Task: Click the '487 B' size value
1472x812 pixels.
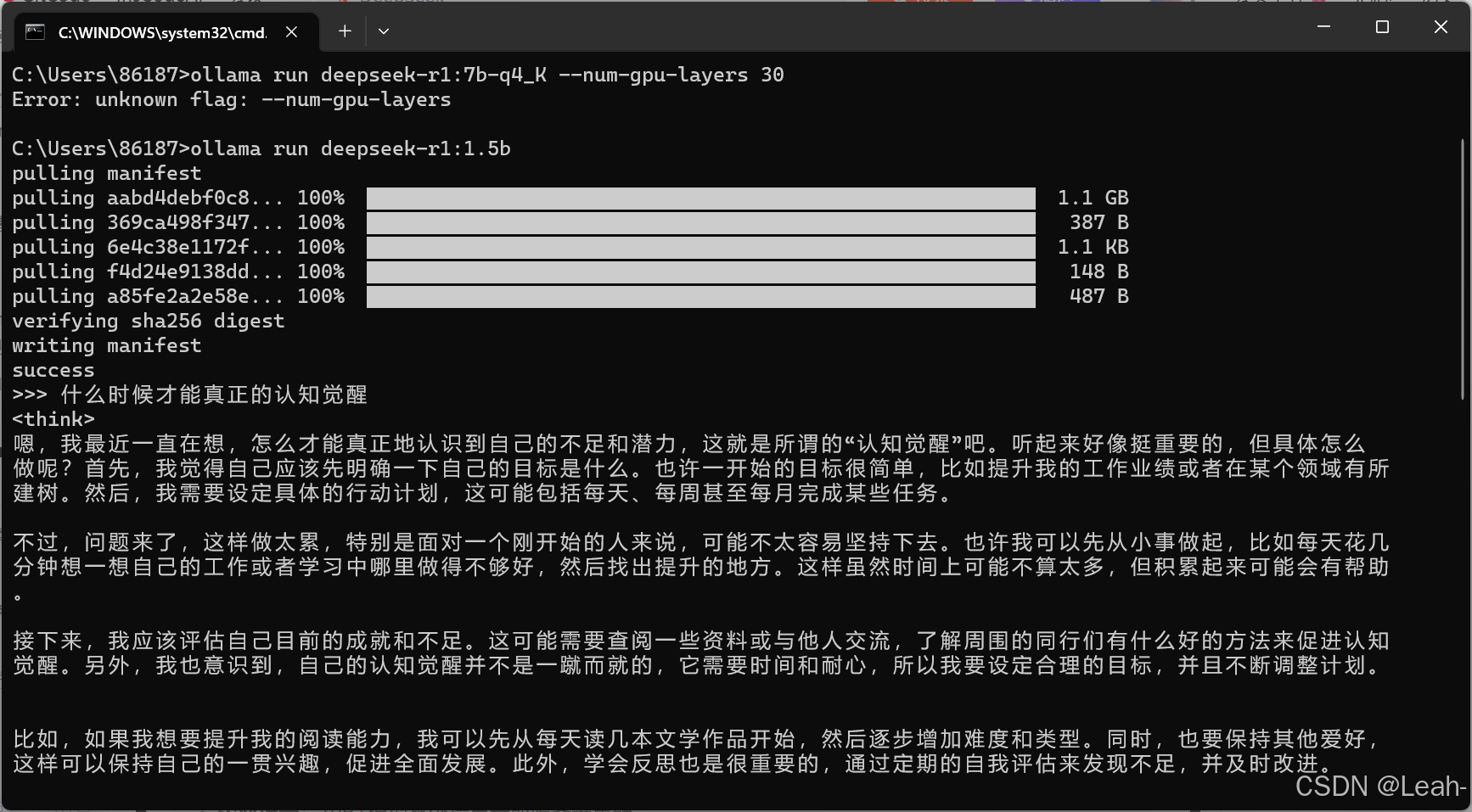Action: point(1099,297)
